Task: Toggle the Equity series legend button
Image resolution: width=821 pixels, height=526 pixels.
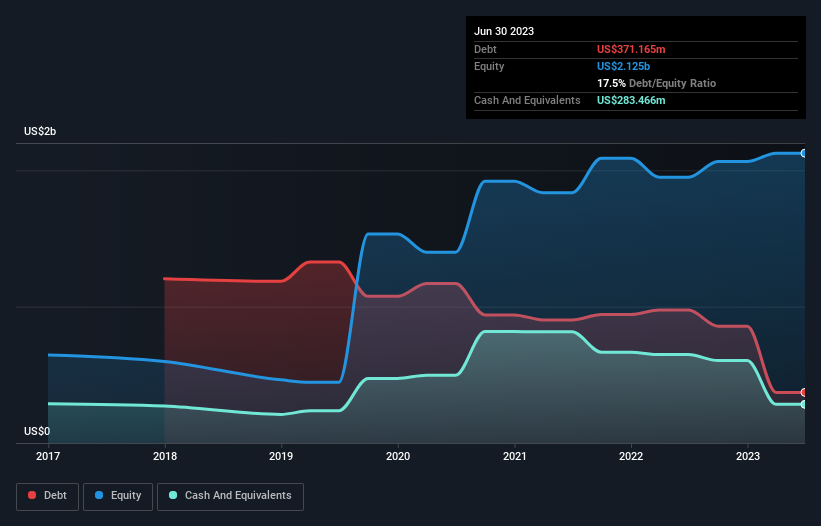Action: coord(118,496)
